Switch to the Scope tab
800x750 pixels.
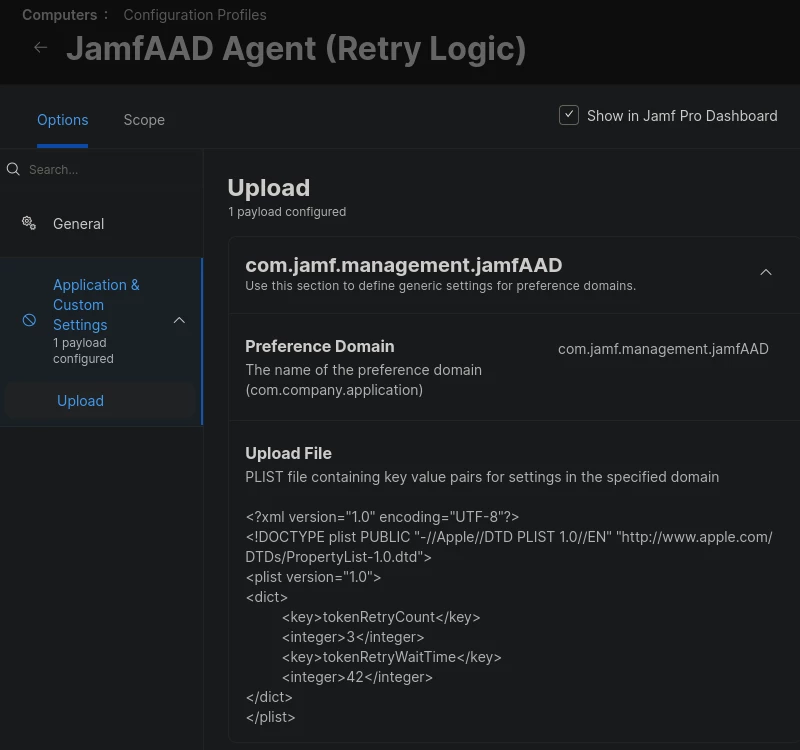click(144, 120)
